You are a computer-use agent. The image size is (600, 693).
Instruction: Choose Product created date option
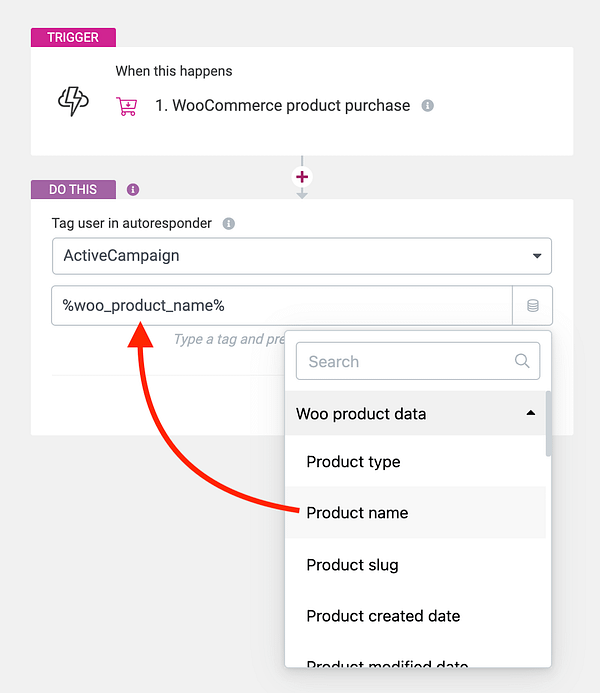tap(415, 616)
